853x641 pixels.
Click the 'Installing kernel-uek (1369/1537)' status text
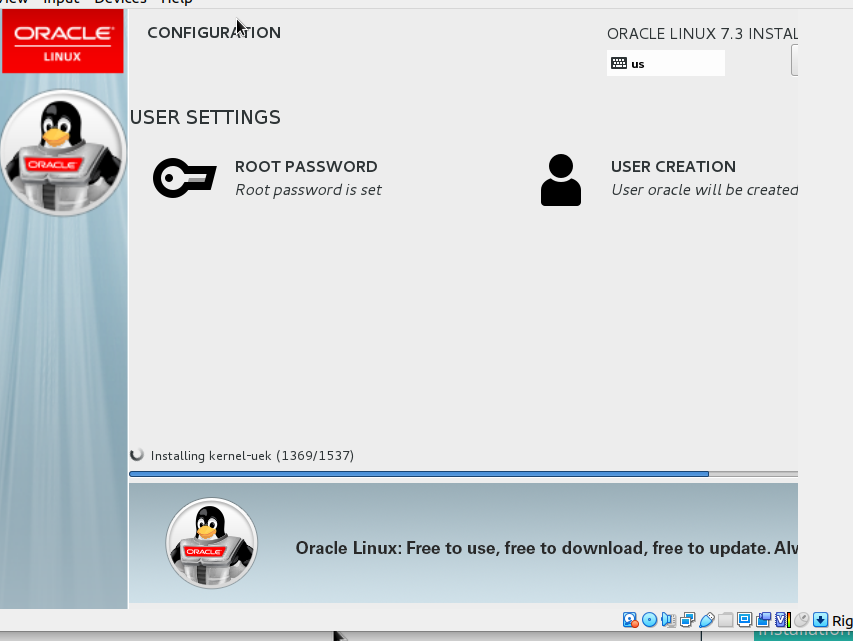[x=252, y=455]
